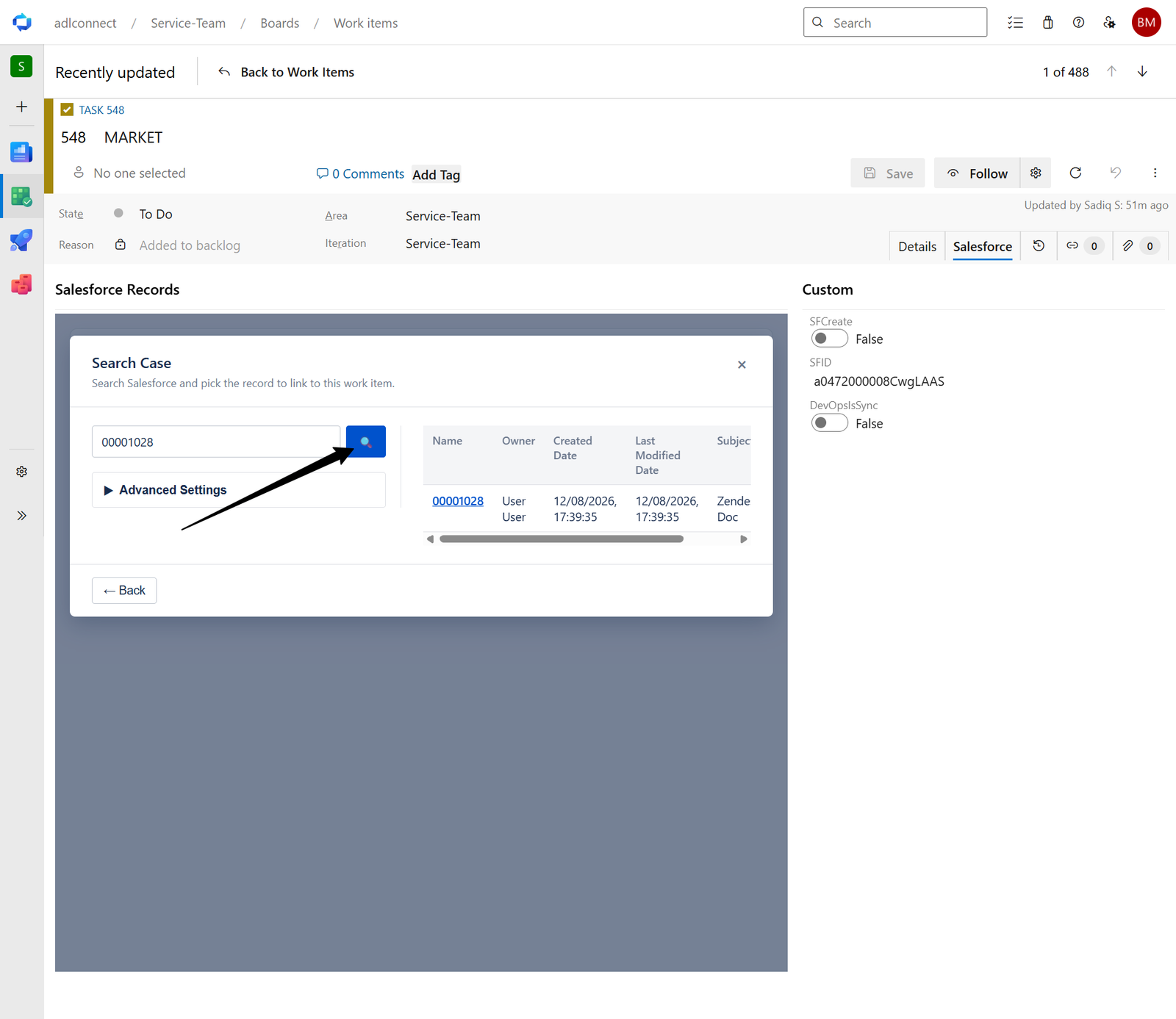
Task: Open adlconnect breadcrumb
Action: [85, 23]
